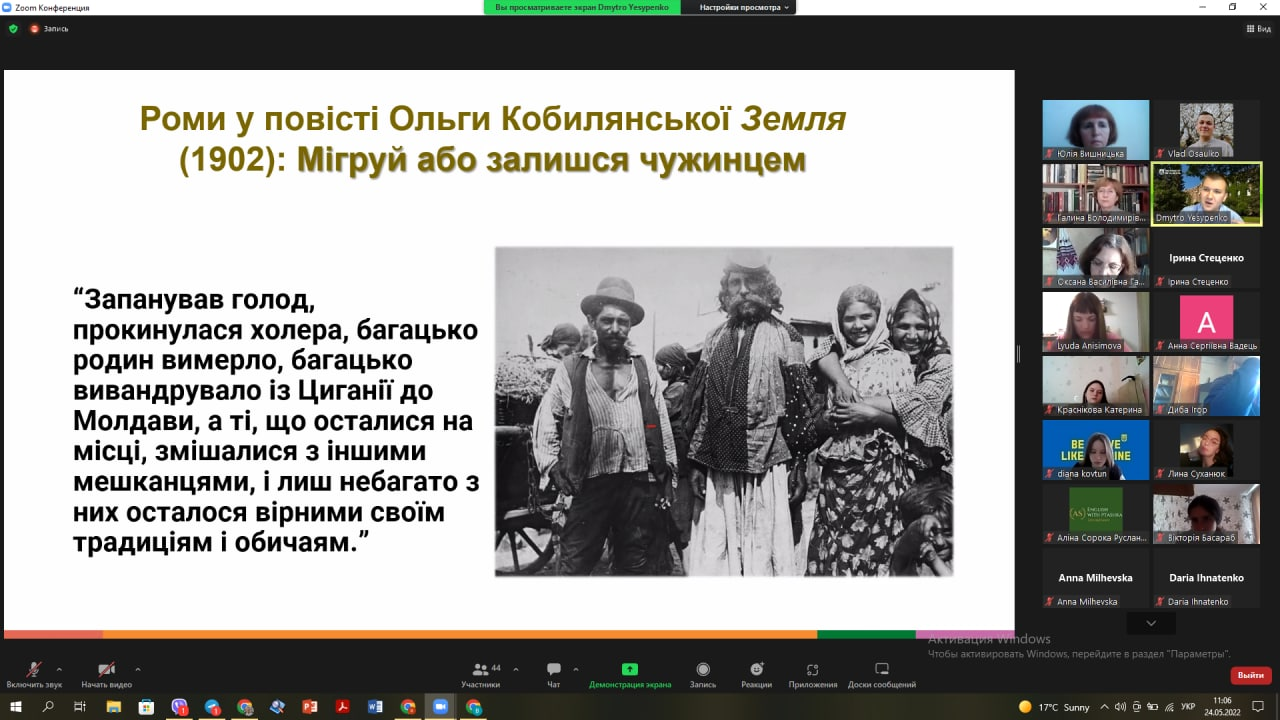
Task: Start video with Начать видео
Action: pos(106,670)
